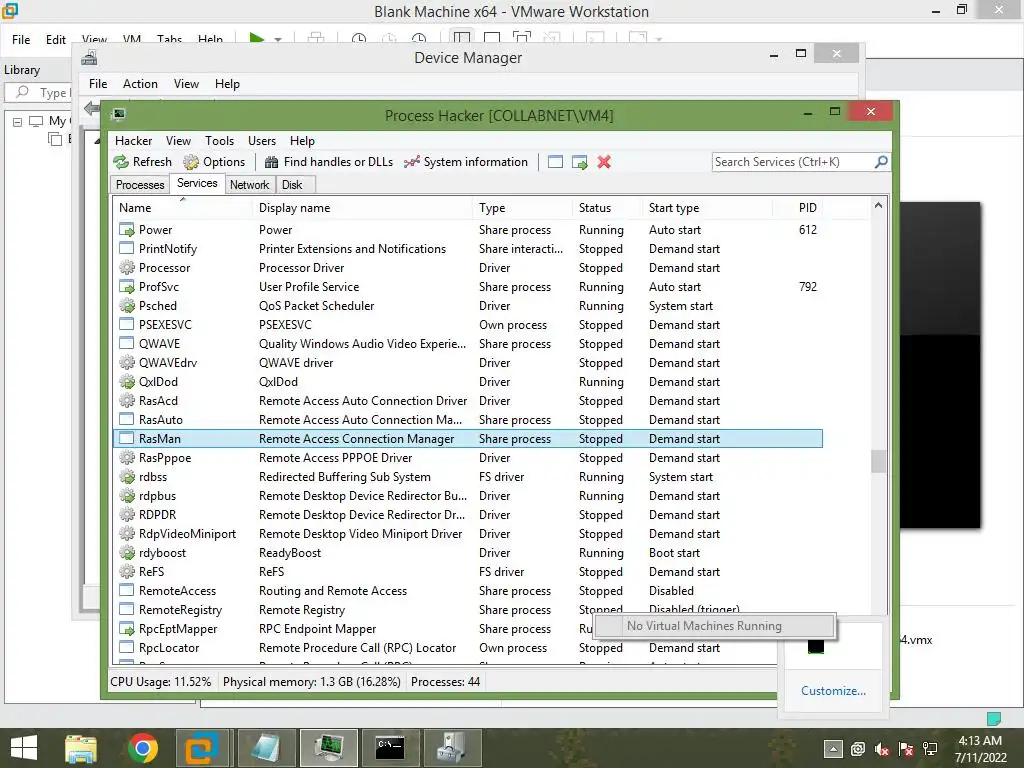Sort by PID column header

pyautogui.click(x=798, y=208)
